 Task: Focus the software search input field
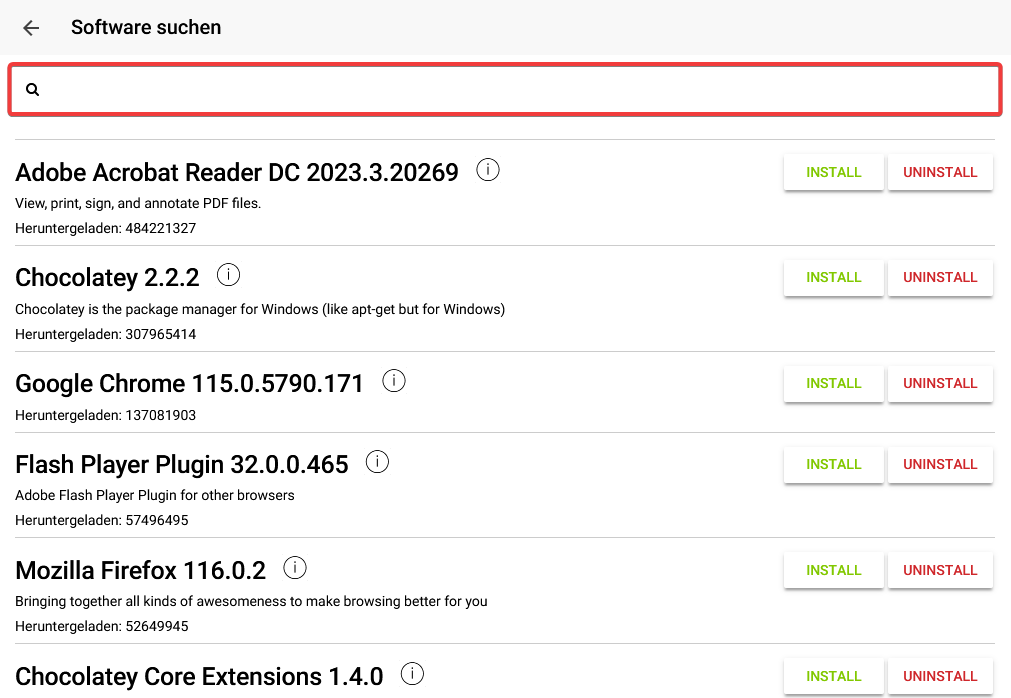point(505,90)
